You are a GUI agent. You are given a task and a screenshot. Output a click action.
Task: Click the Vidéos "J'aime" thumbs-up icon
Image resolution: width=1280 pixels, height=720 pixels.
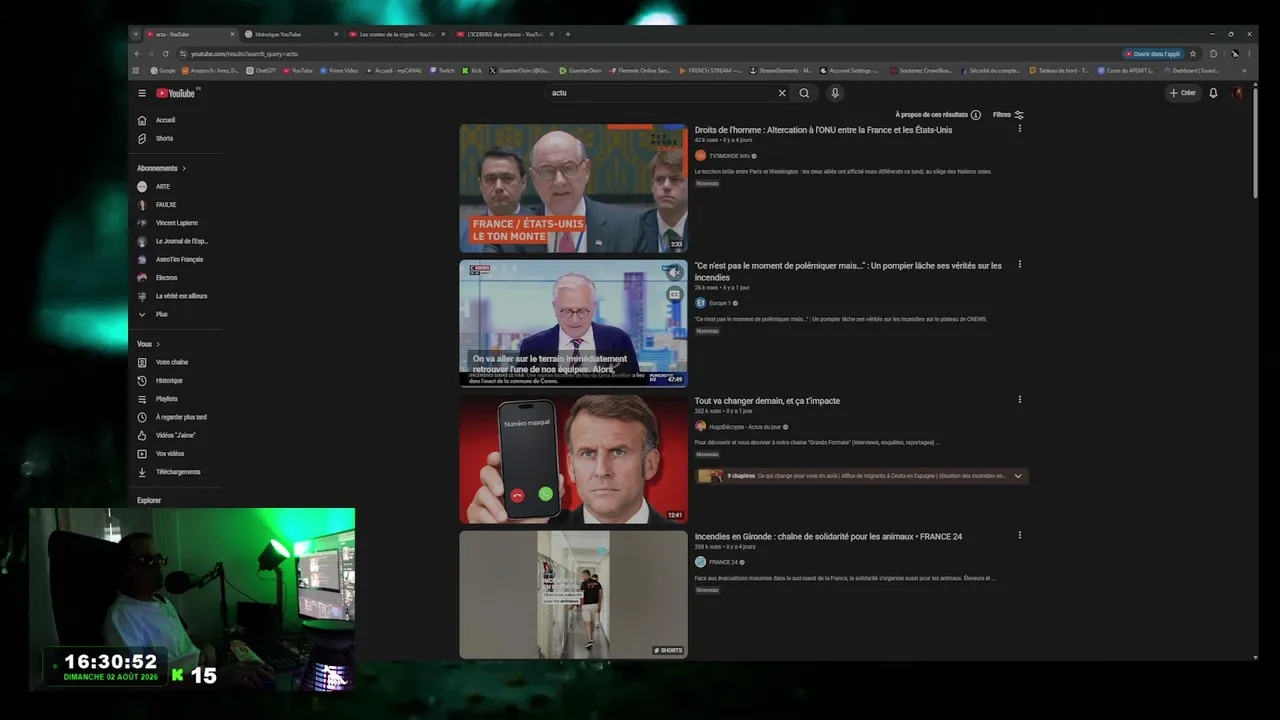coord(142,435)
